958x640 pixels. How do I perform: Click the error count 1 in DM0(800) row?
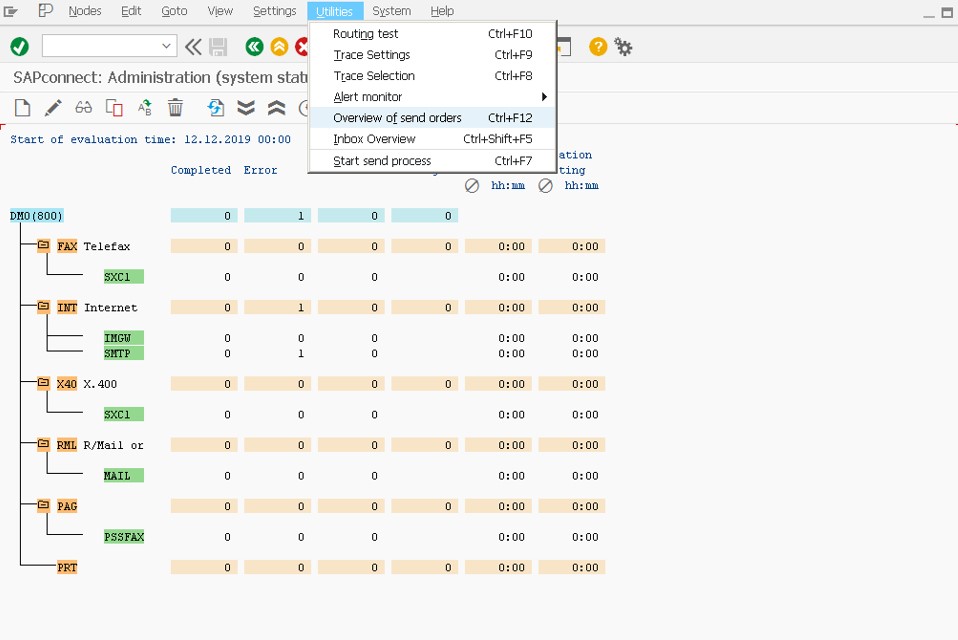(301, 216)
